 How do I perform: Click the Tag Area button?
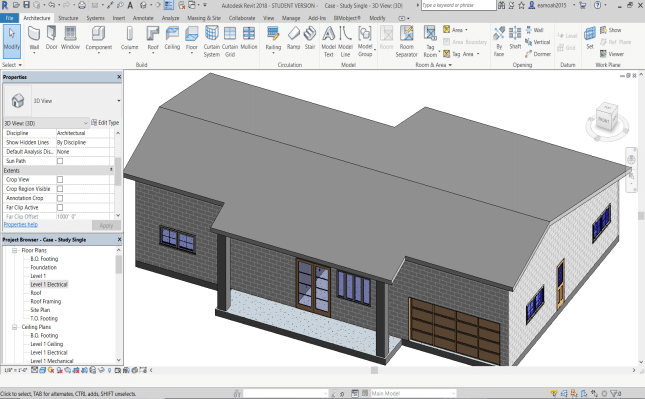(x=458, y=54)
